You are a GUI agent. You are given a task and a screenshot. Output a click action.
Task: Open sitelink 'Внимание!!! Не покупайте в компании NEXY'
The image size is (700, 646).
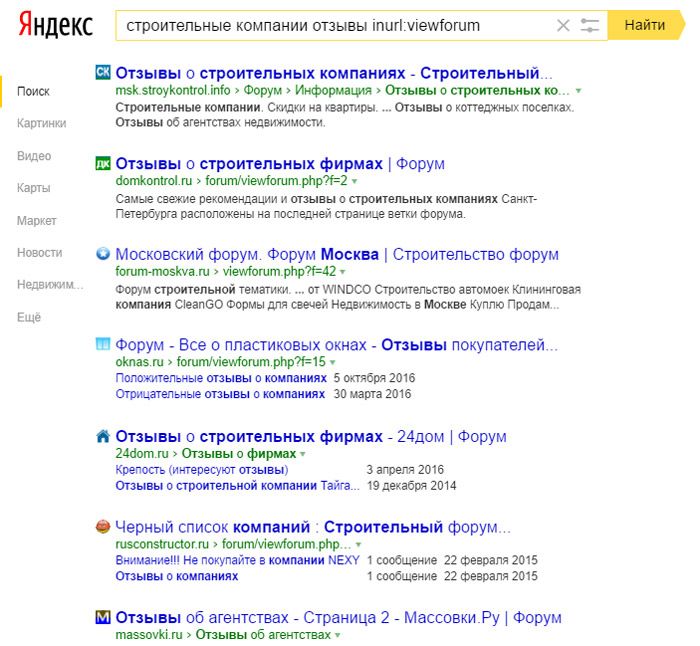pos(238,560)
